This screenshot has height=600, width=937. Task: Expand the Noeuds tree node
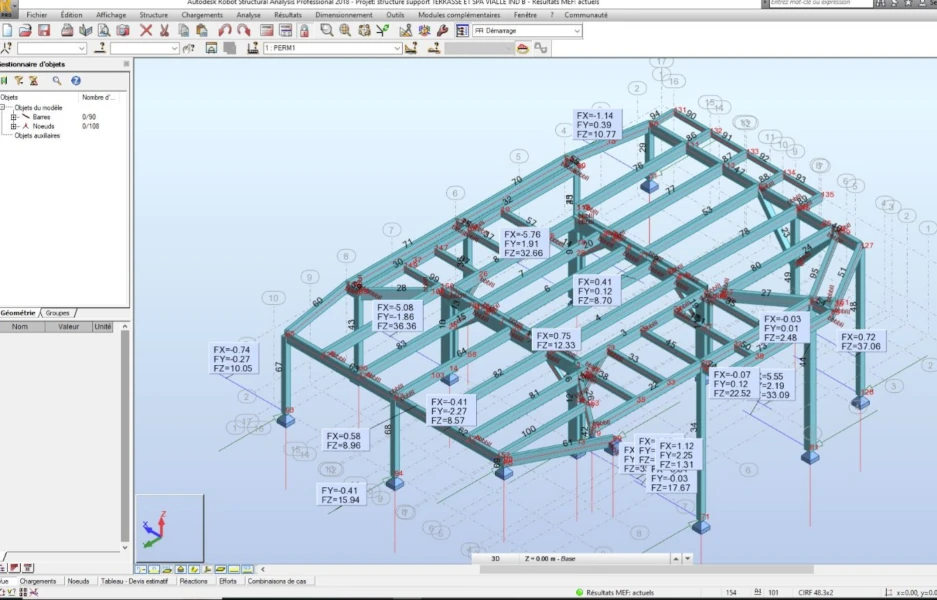(x=13, y=127)
